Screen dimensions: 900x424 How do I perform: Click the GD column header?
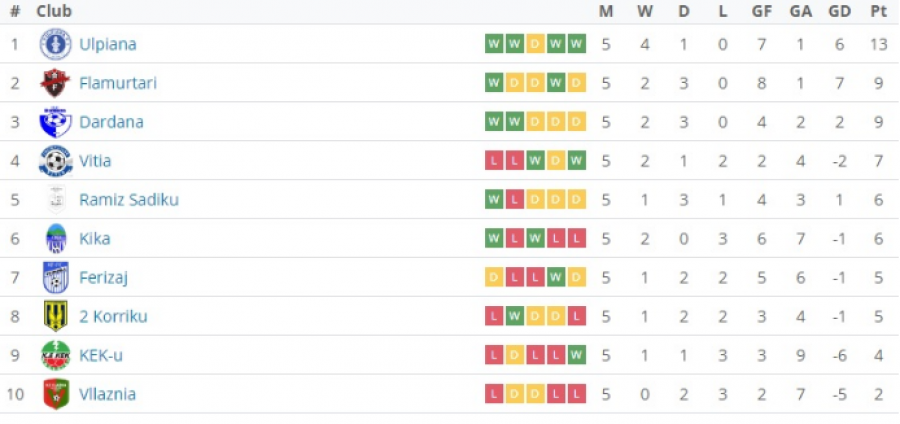coord(840,11)
